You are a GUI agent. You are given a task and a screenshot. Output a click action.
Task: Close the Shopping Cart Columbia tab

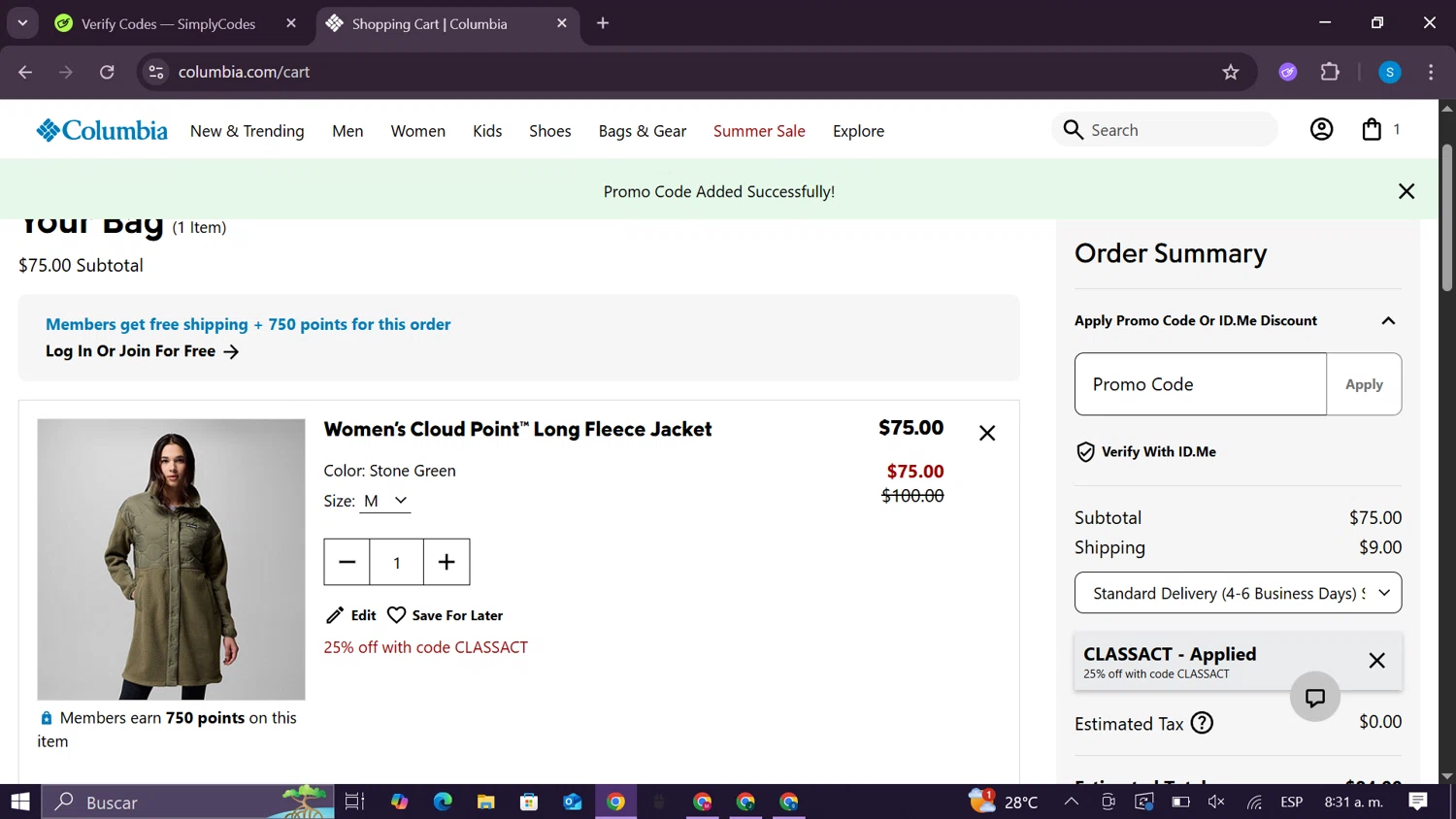562,23
